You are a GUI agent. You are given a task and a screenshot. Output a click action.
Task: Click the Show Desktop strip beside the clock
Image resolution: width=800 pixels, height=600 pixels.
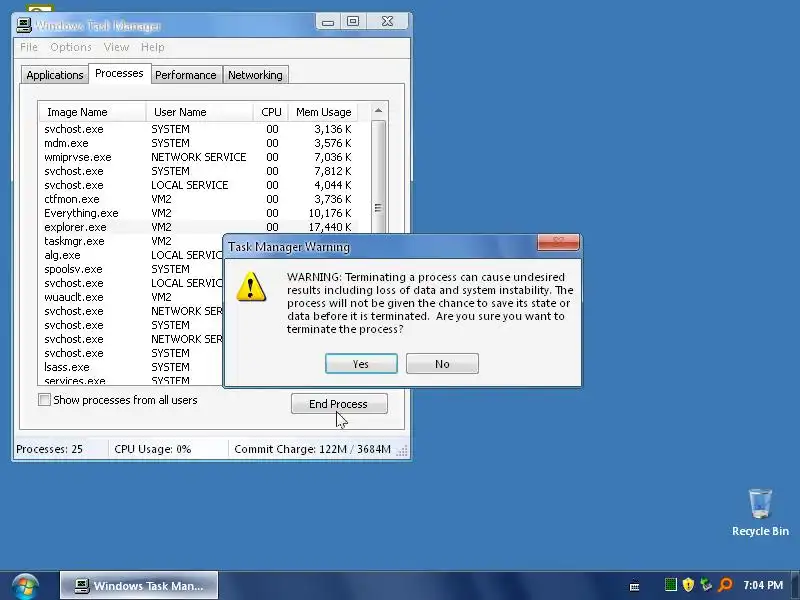(x=795, y=585)
